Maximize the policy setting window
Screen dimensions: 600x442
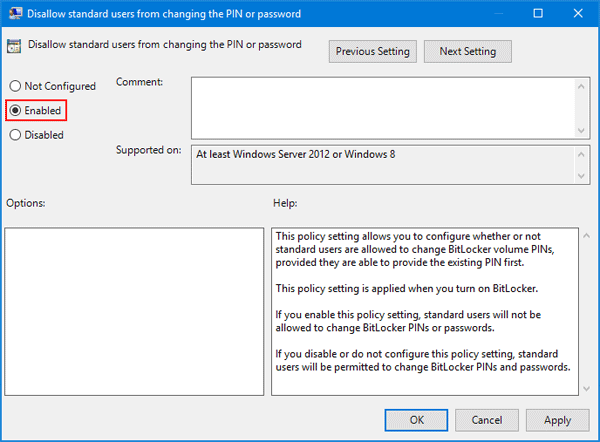point(537,14)
